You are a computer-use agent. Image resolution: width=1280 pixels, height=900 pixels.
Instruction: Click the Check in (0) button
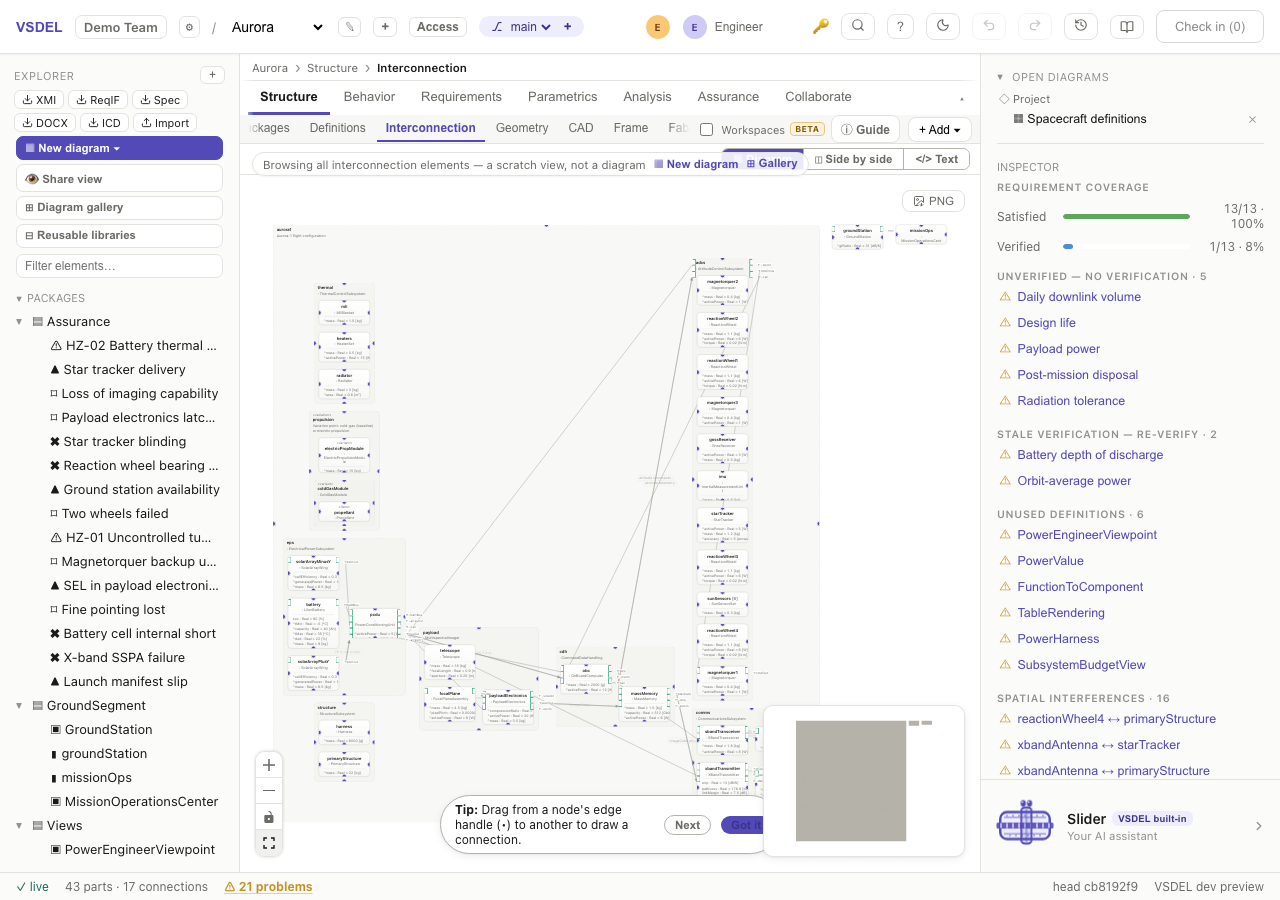click(1210, 27)
